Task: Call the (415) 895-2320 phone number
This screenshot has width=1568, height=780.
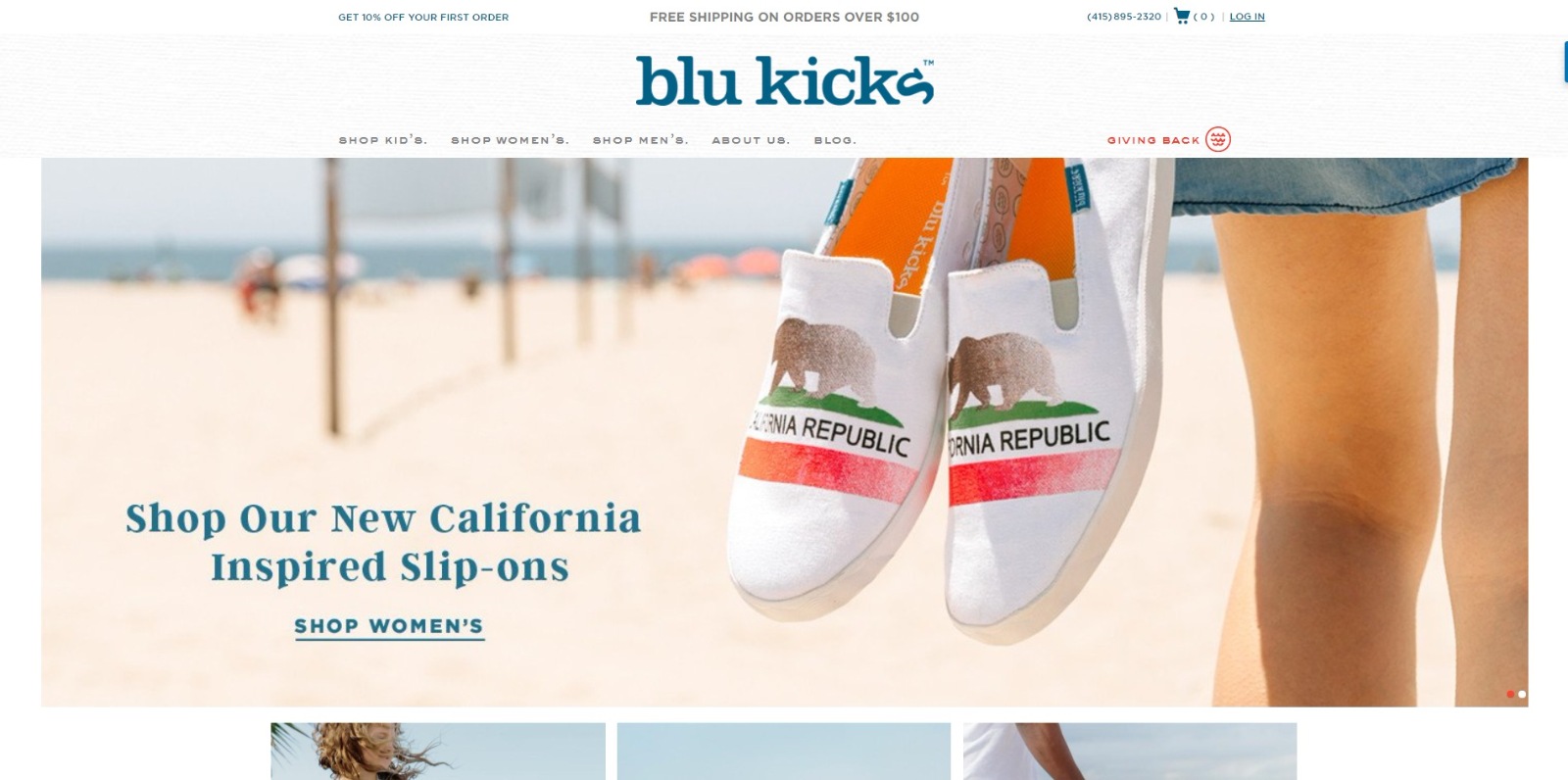Action: (1124, 17)
